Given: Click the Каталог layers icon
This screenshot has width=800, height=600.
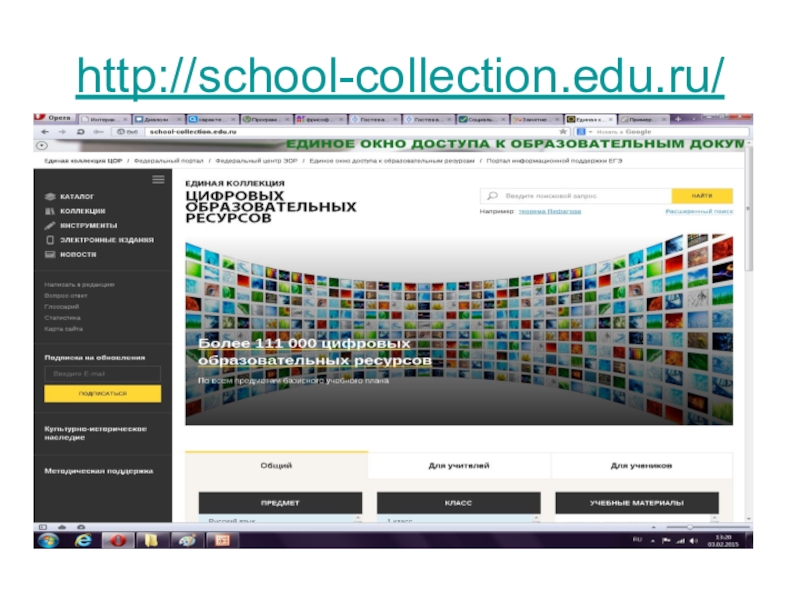Looking at the screenshot, I should click(50, 196).
